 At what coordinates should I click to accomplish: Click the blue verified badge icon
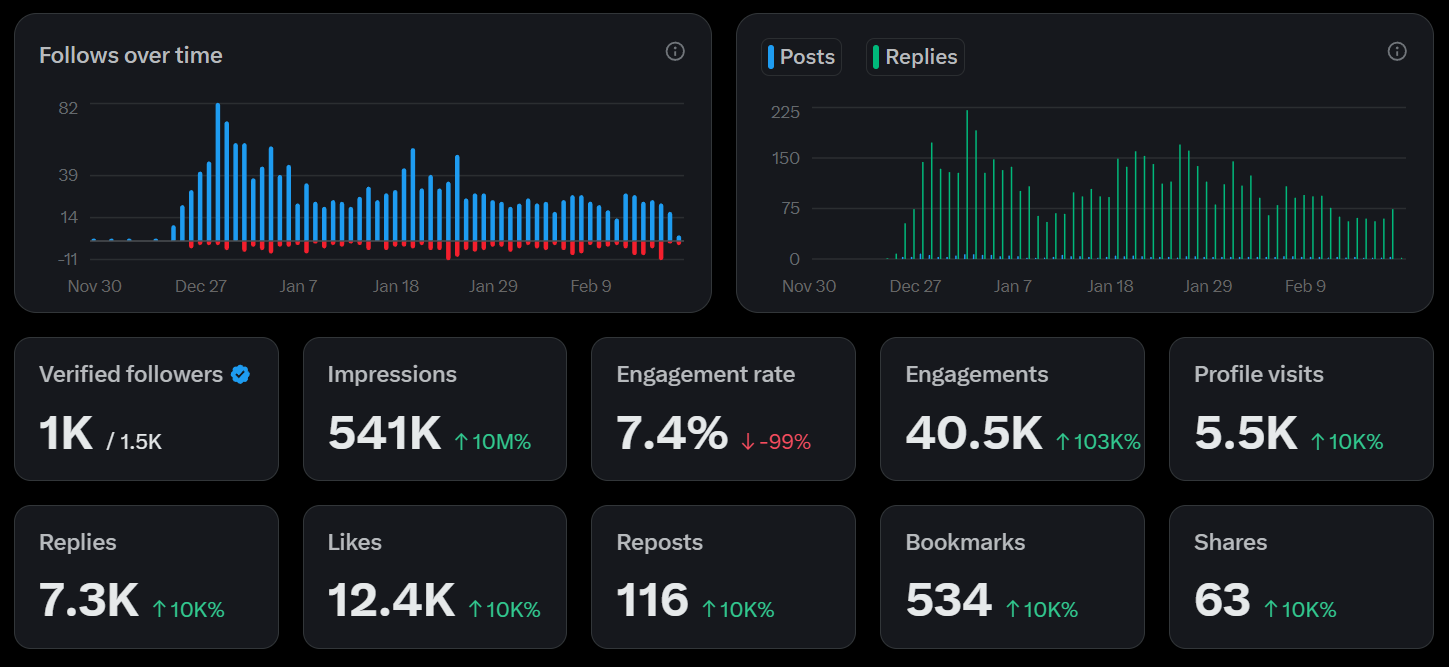point(239,373)
